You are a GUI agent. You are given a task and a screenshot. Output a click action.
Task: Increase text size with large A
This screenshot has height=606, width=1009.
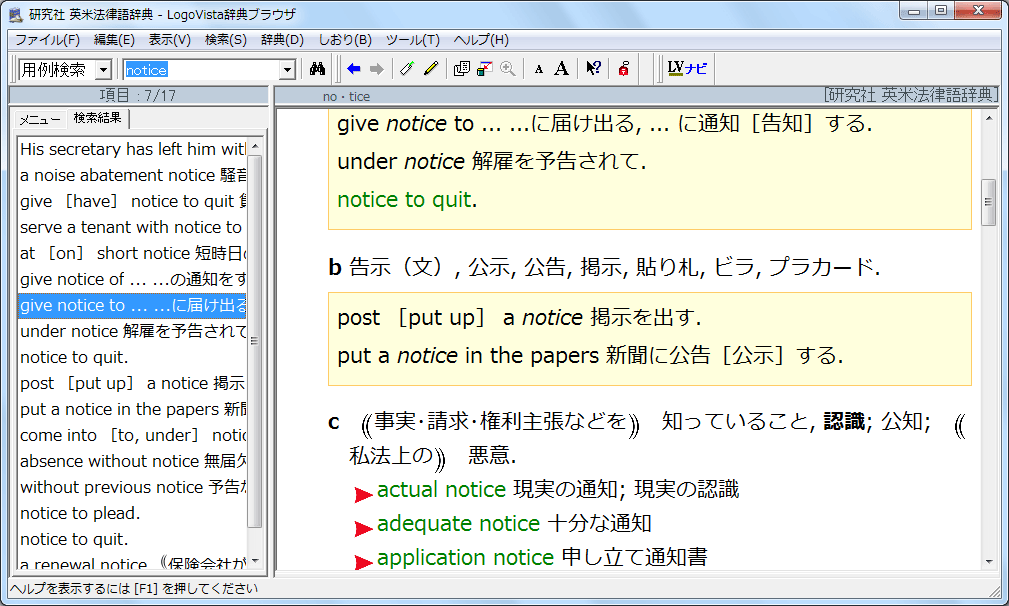[x=561, y=69]
